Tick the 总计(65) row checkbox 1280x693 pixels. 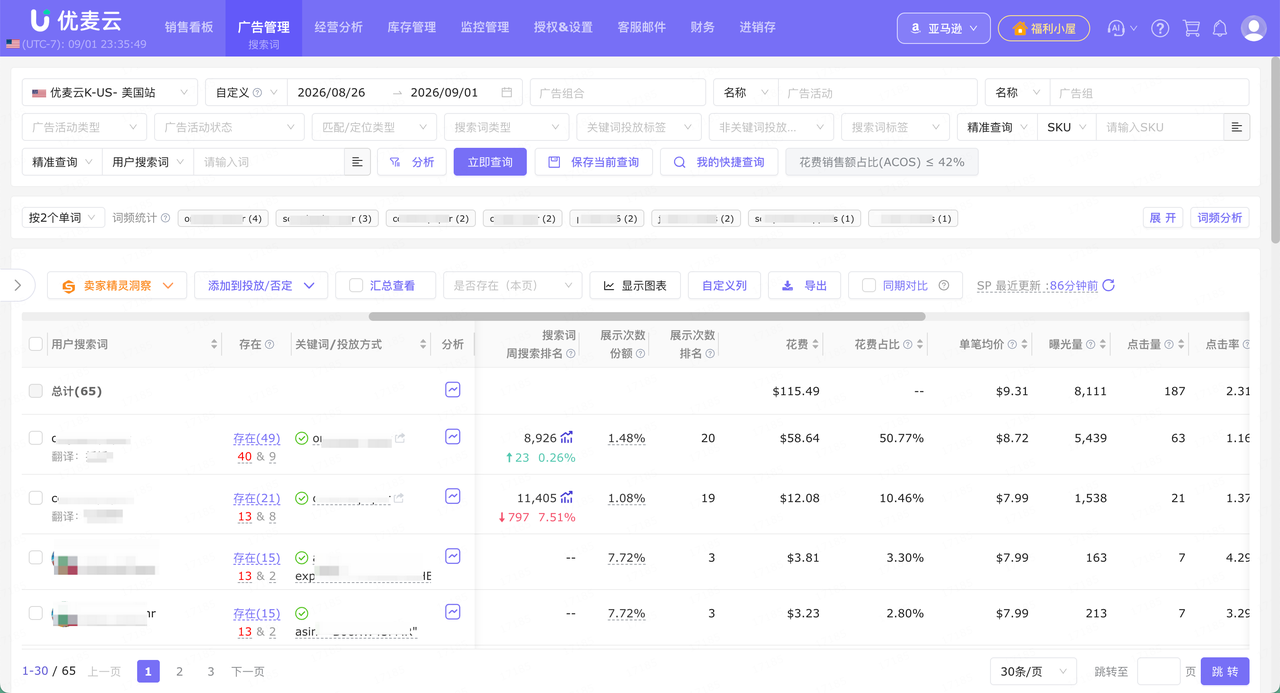[36, 391]
